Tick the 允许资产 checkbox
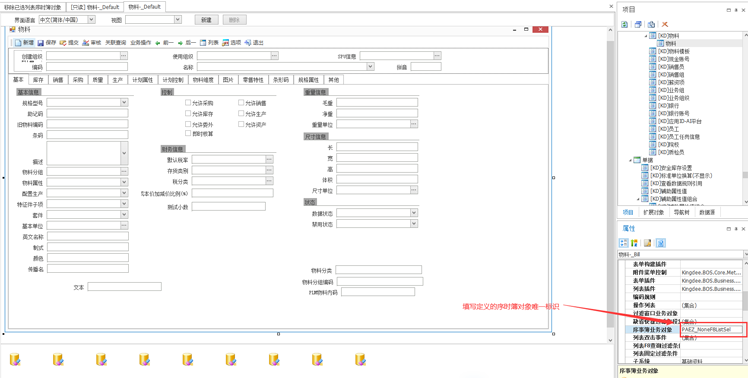The width and height of the screenshot is (748, 378). click(241, 124)
